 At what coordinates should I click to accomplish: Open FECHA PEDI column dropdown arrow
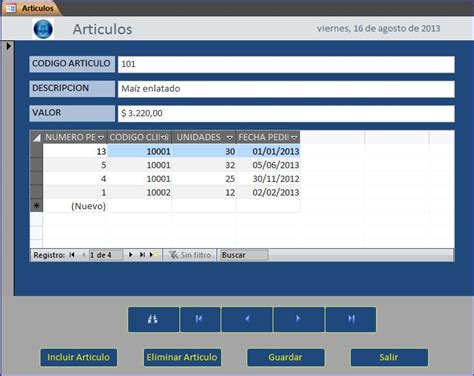click(294, 138)
